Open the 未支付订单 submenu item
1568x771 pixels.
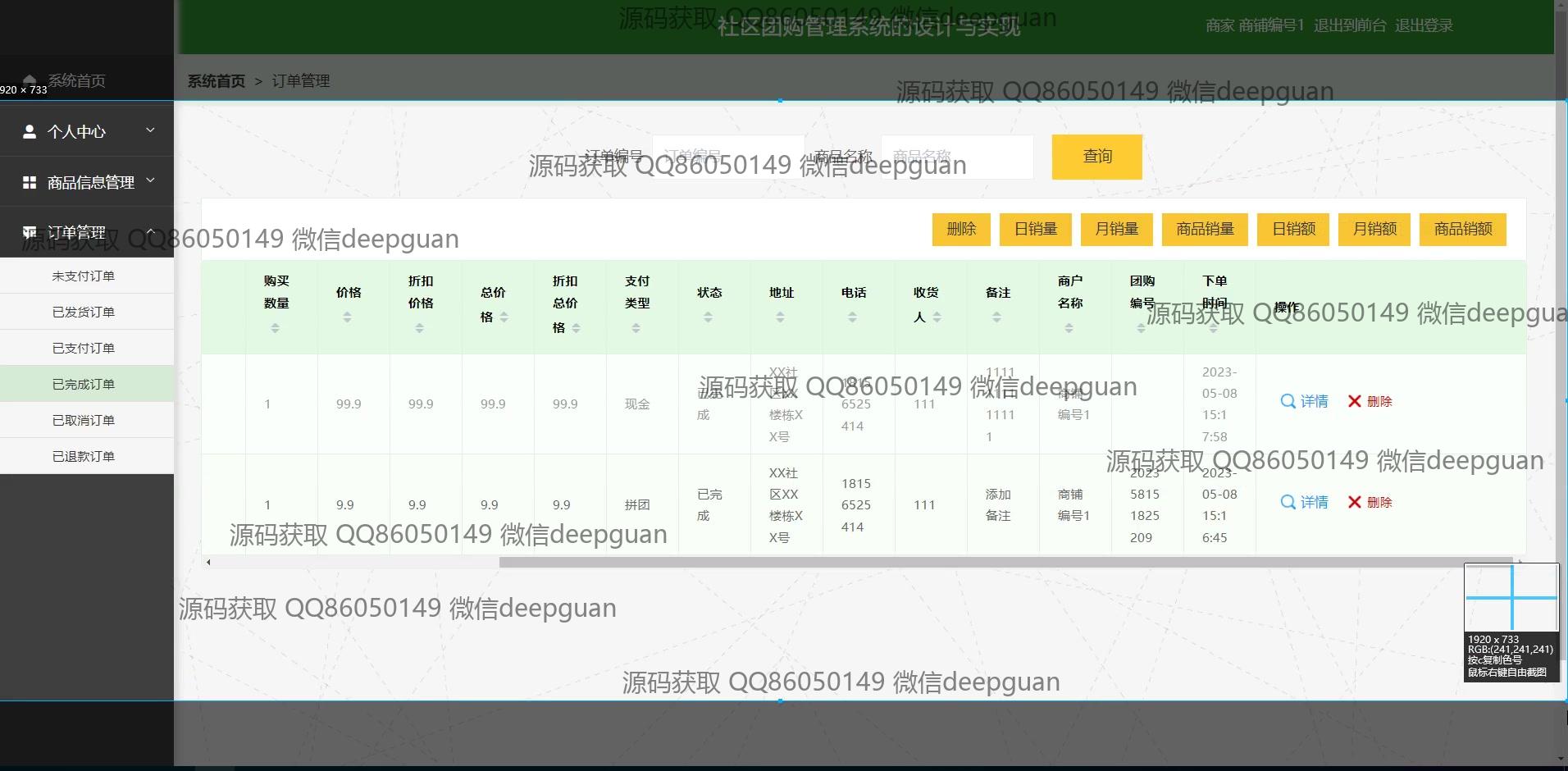coord(84,276)
